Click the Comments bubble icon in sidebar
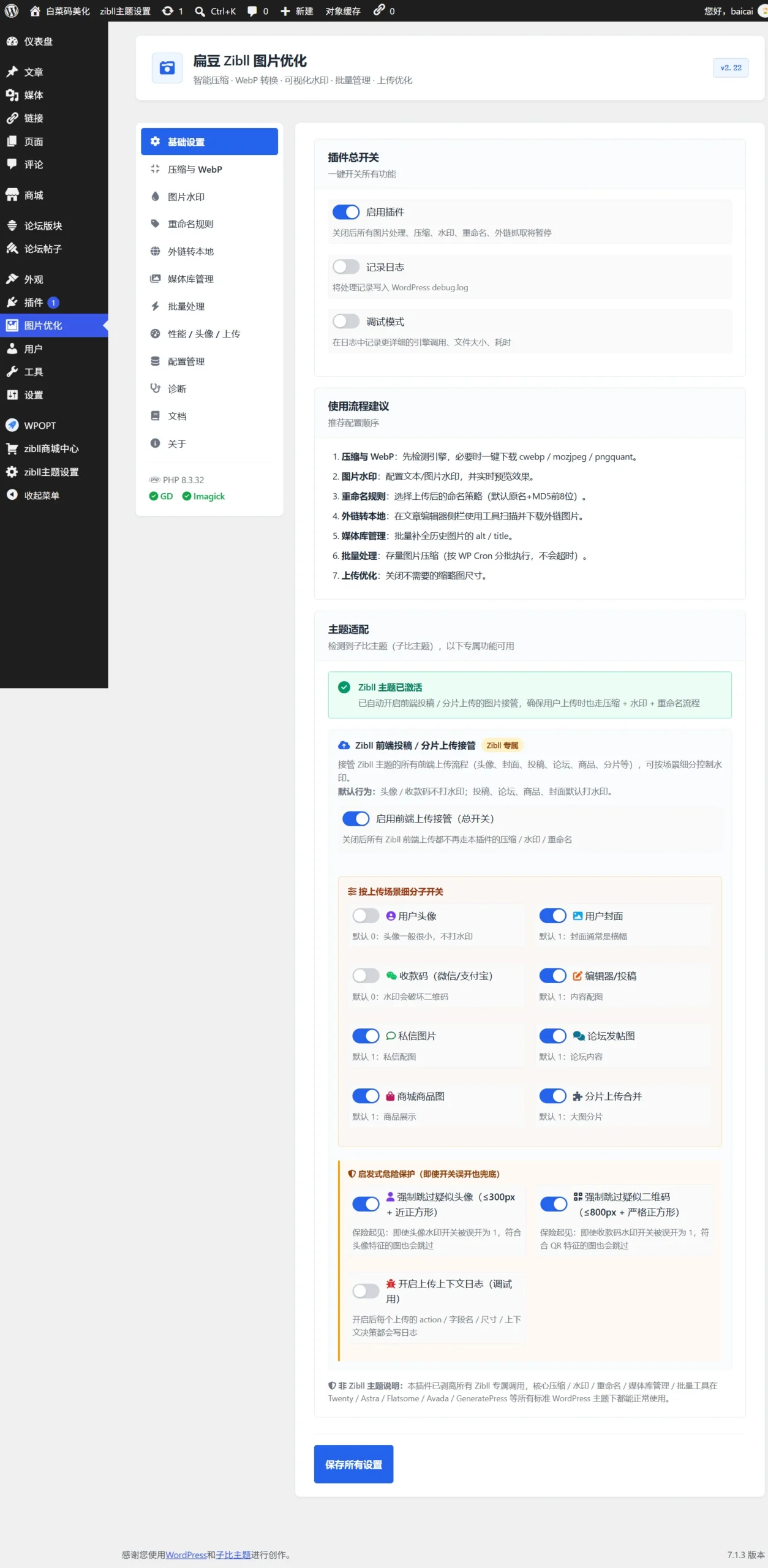Image resolution: width=768 pixels, height=1568 pixels. pos(12,164)
